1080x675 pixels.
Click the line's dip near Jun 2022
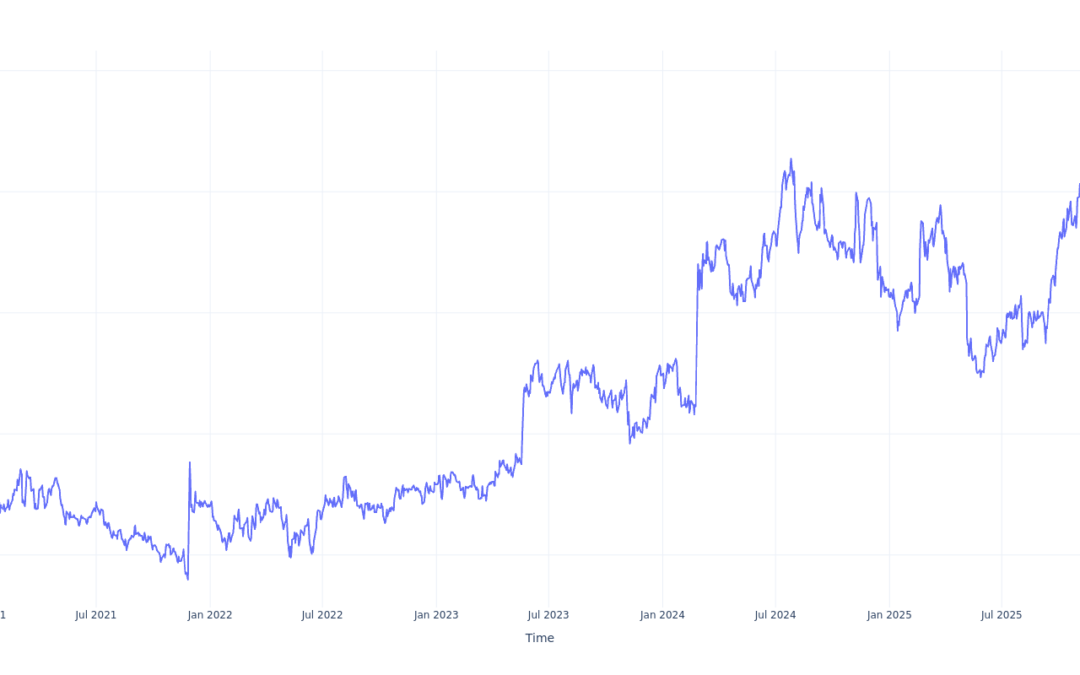290,556
